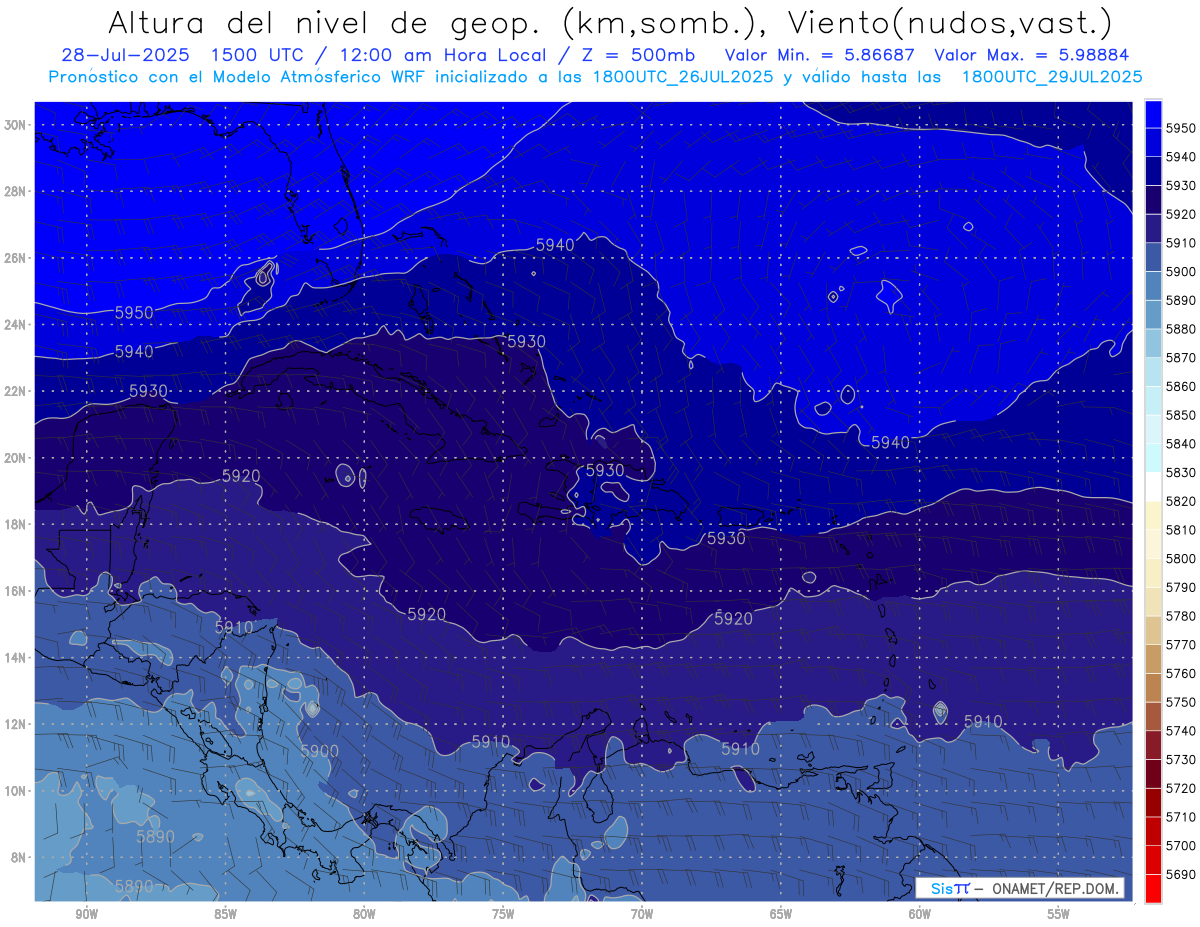The width and height of the screenshot is (1200, 927).
Task: Click the 26N latitude axis label
Action: pyautogui.click(x=16, y=258)
